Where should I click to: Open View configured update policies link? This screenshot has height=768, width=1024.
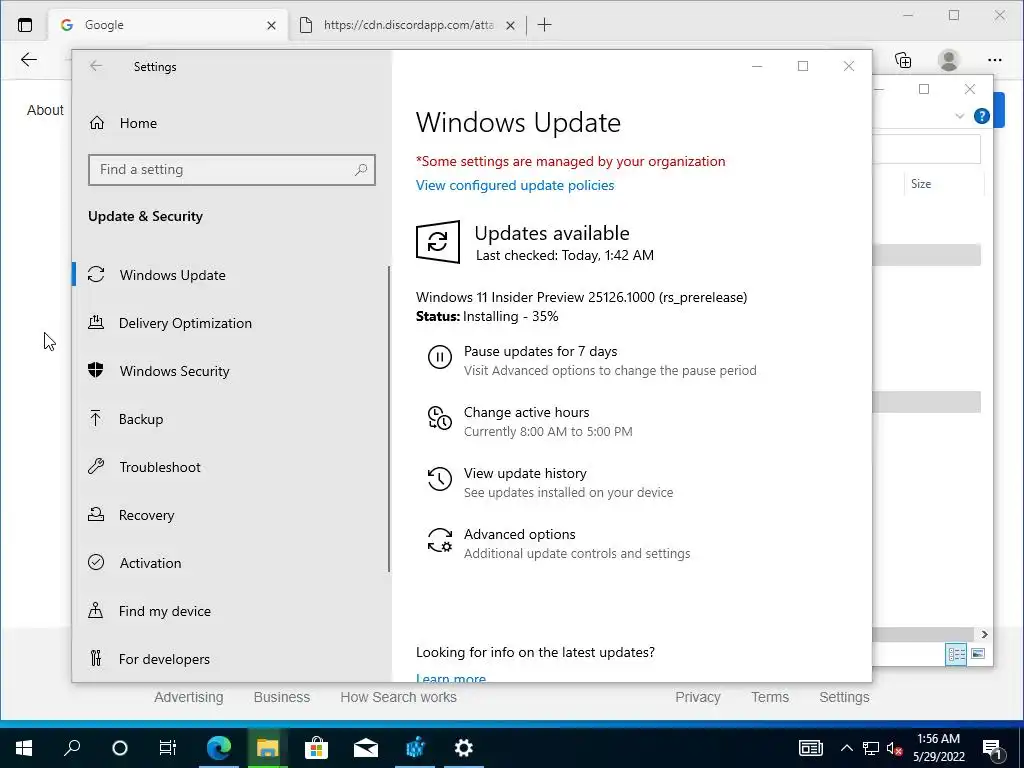point(515,185)
